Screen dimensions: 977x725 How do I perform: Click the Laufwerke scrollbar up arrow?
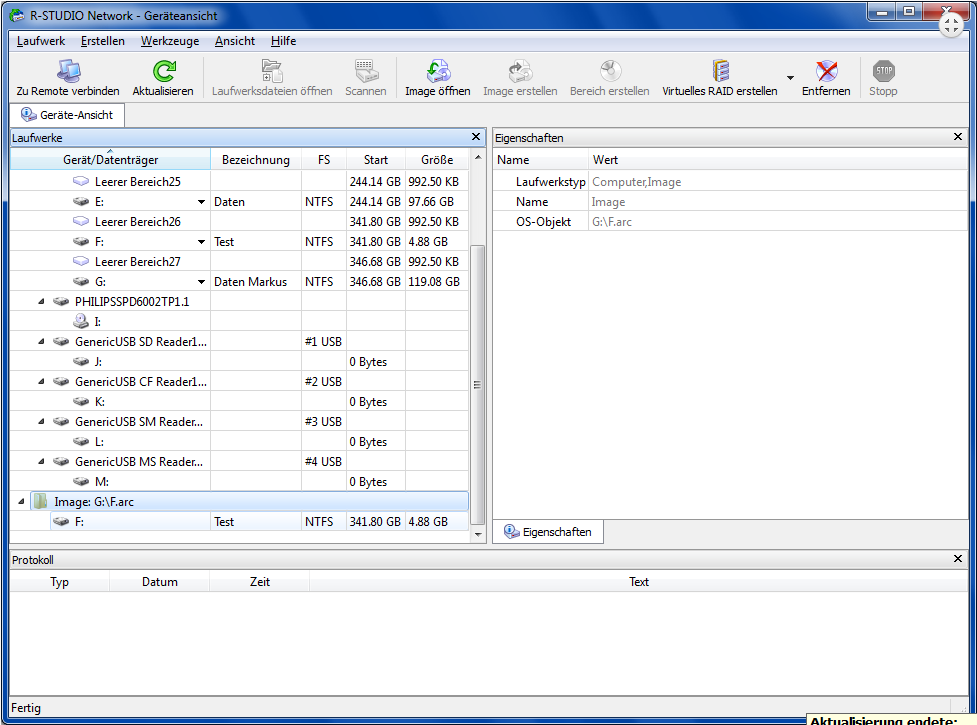(478, 158)
